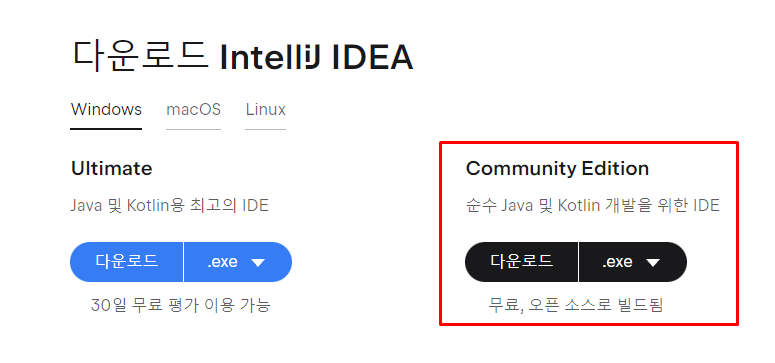Image resolution: width=775 pixels, height=363 pixels.
Task: Click the black Community Edition 다운로드 button
Action: point(521,262)
